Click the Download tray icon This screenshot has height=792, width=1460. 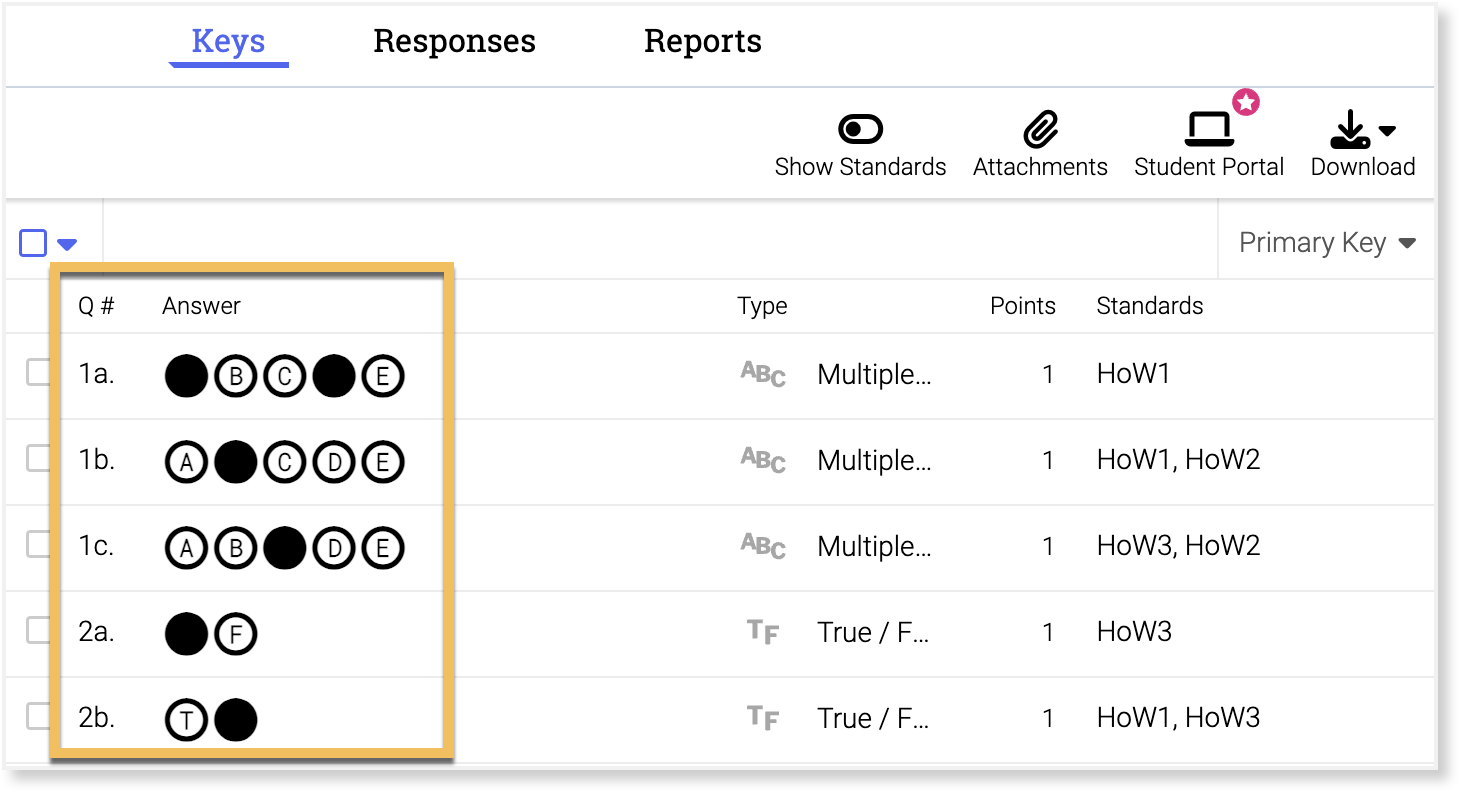[x=1350, y=130]
